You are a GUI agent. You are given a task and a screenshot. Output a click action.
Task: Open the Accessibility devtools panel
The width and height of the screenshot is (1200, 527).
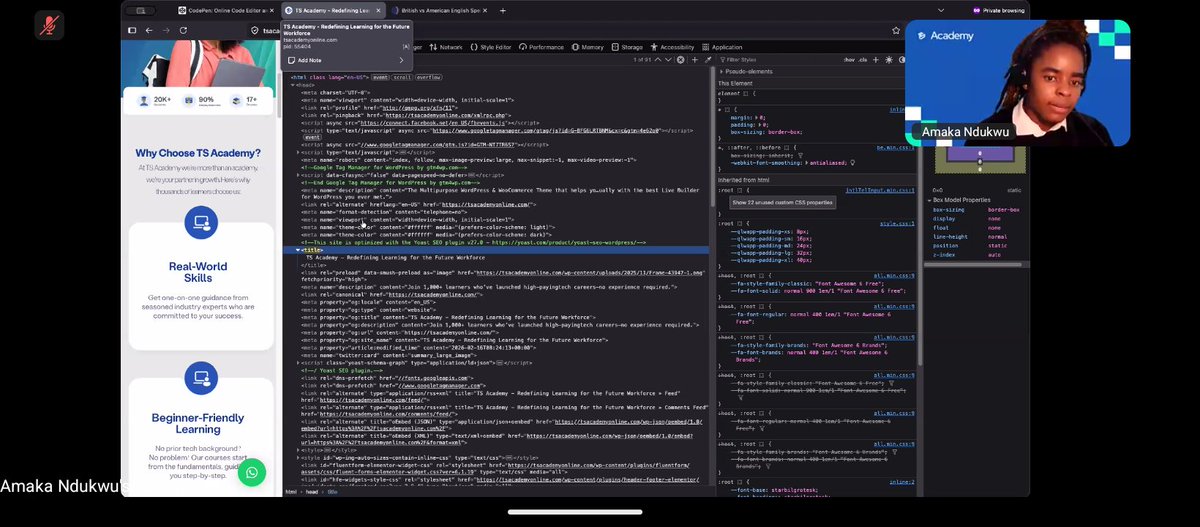[x=671, y=47]
